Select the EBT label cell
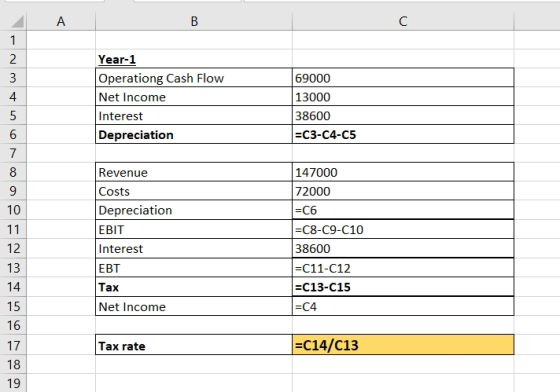 tap(194, 268)
